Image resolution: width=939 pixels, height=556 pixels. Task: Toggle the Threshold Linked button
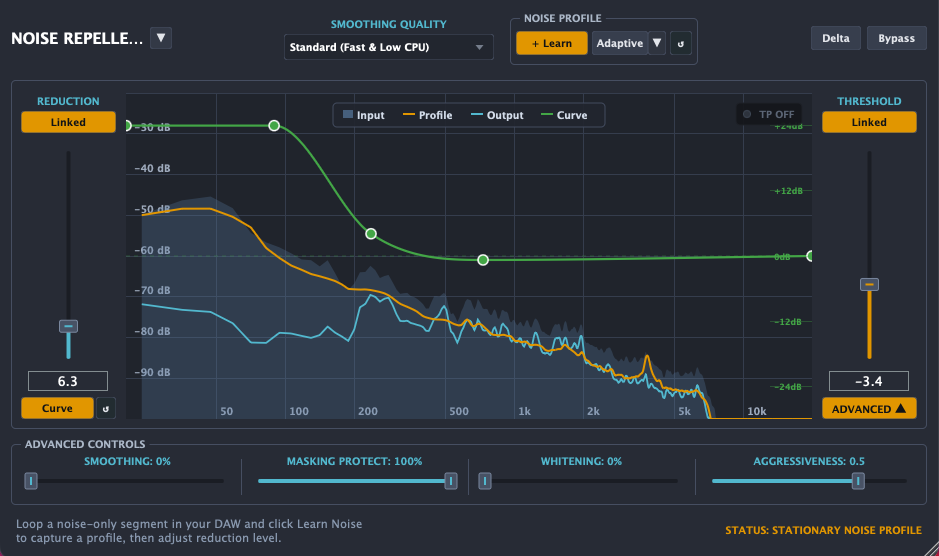click(869, 122)
